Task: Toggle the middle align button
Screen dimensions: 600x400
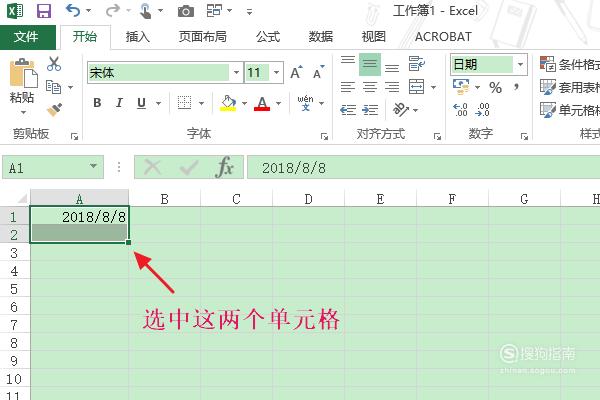Action: coord(370,64)
